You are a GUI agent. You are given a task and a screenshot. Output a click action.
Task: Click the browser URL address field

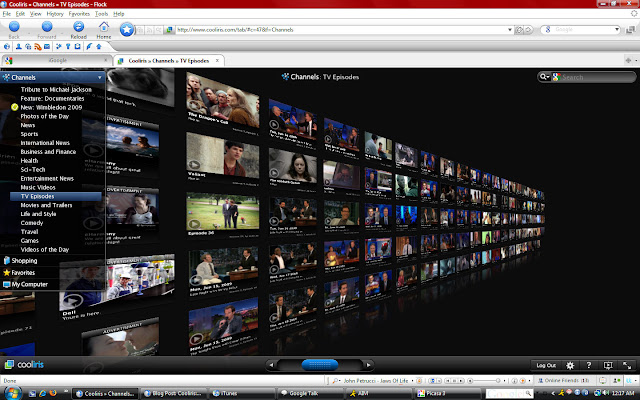[341, 29]
